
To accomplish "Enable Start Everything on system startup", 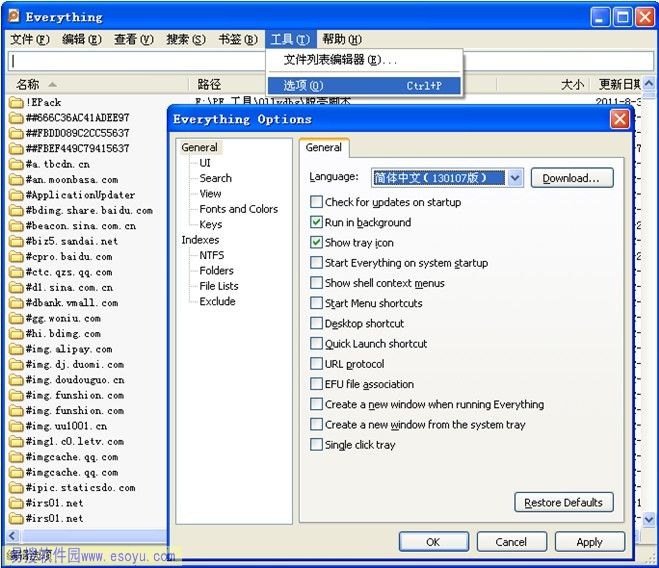I will coord(316,262).
